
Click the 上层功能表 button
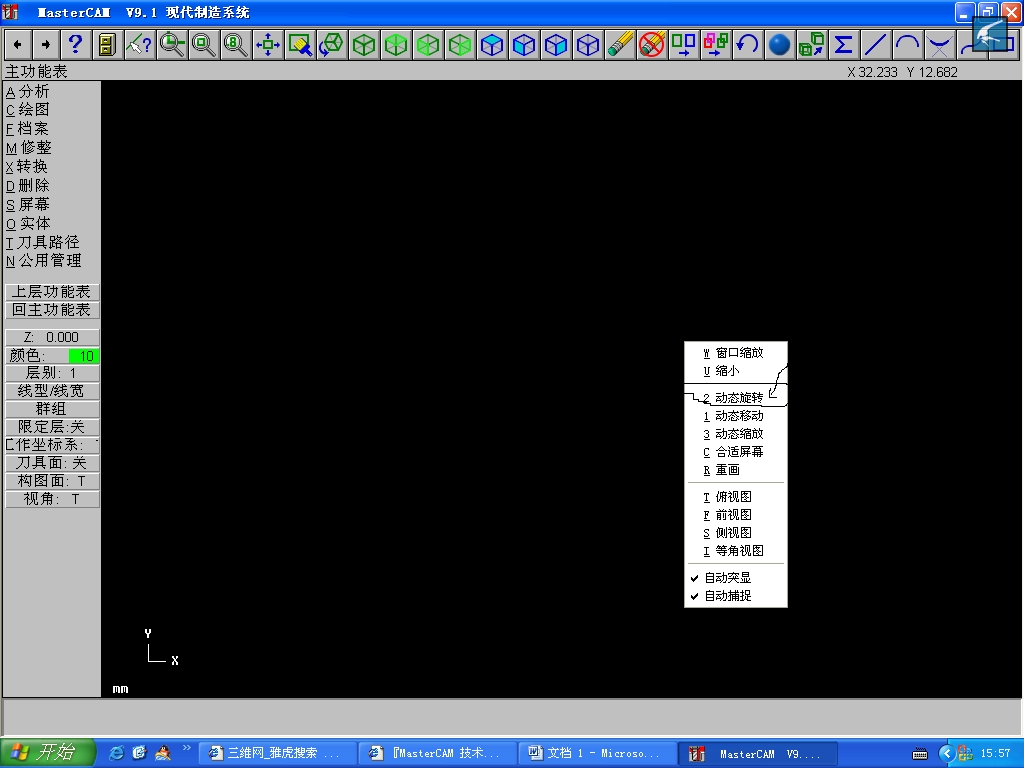[52, 292]
